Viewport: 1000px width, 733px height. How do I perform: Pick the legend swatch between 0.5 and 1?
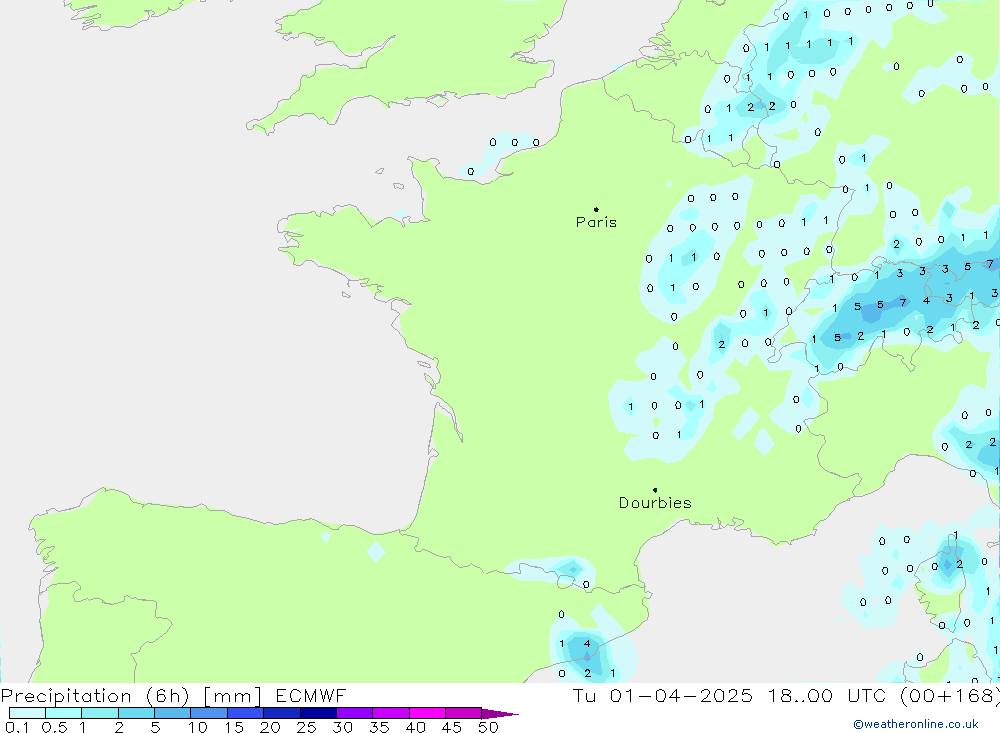click(x=64, y=713)
